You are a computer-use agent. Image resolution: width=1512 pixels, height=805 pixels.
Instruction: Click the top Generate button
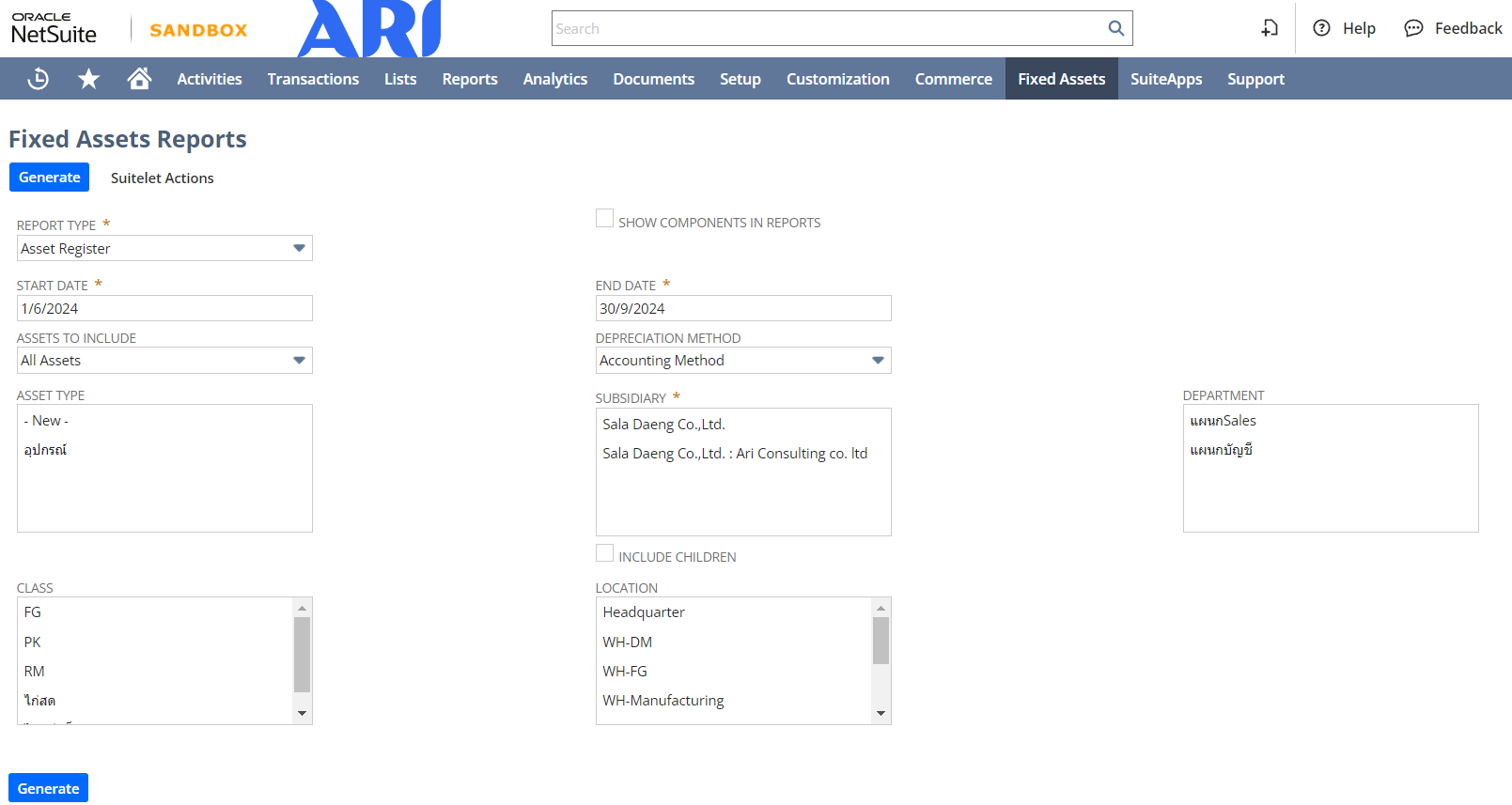click(x=49, y=178)
